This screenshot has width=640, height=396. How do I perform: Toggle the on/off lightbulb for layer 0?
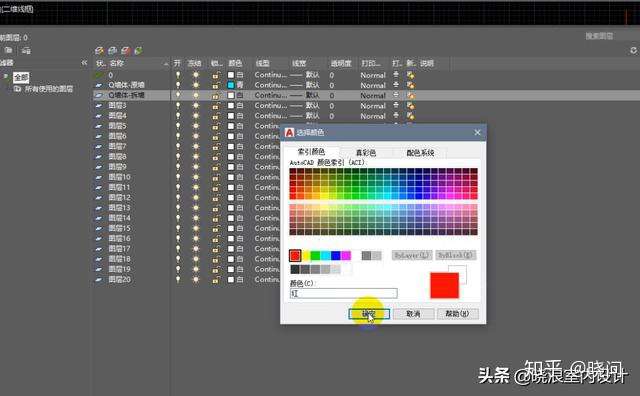(178, 75)
